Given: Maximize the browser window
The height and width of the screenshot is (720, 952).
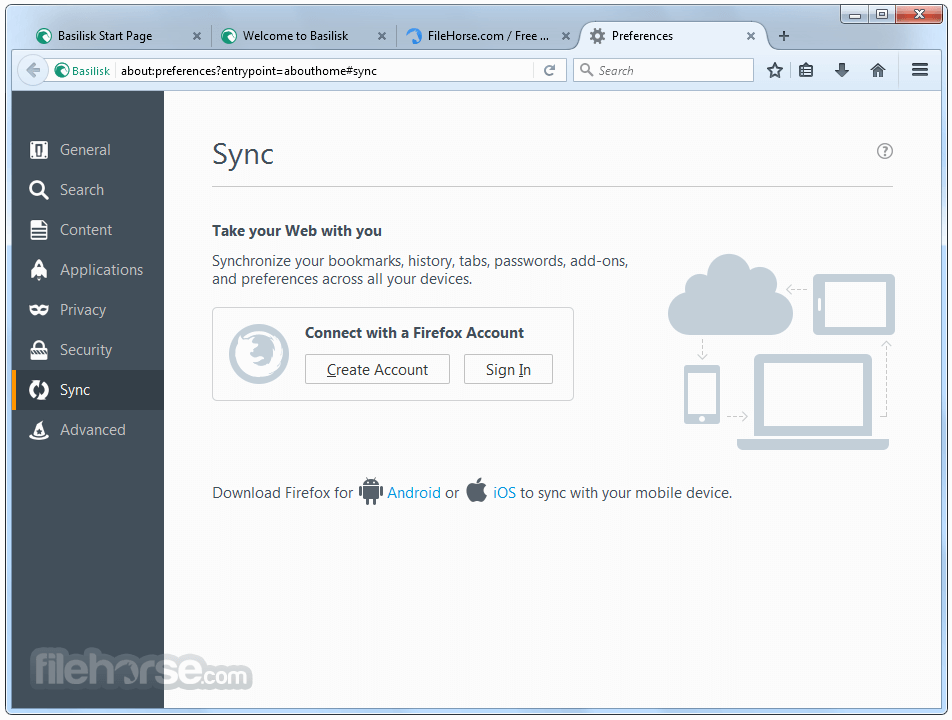Looking at the screenshot, I should pyautogui.click(x=882, y=15).
